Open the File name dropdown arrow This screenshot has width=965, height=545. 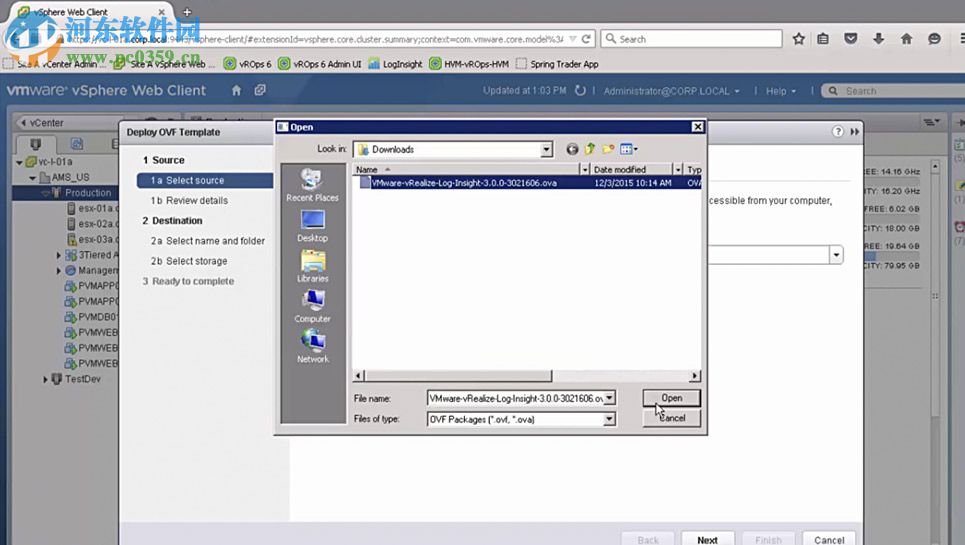click(609, 398)
